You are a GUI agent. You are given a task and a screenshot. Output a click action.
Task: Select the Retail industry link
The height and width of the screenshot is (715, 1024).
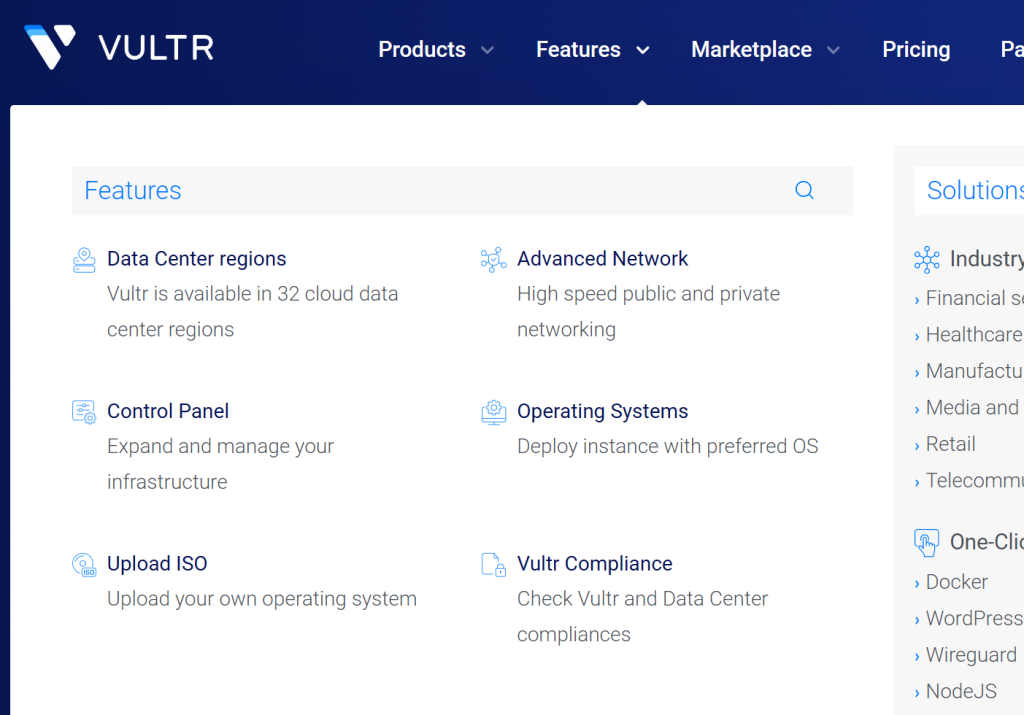pyautogui.click(x=950, y=444)
